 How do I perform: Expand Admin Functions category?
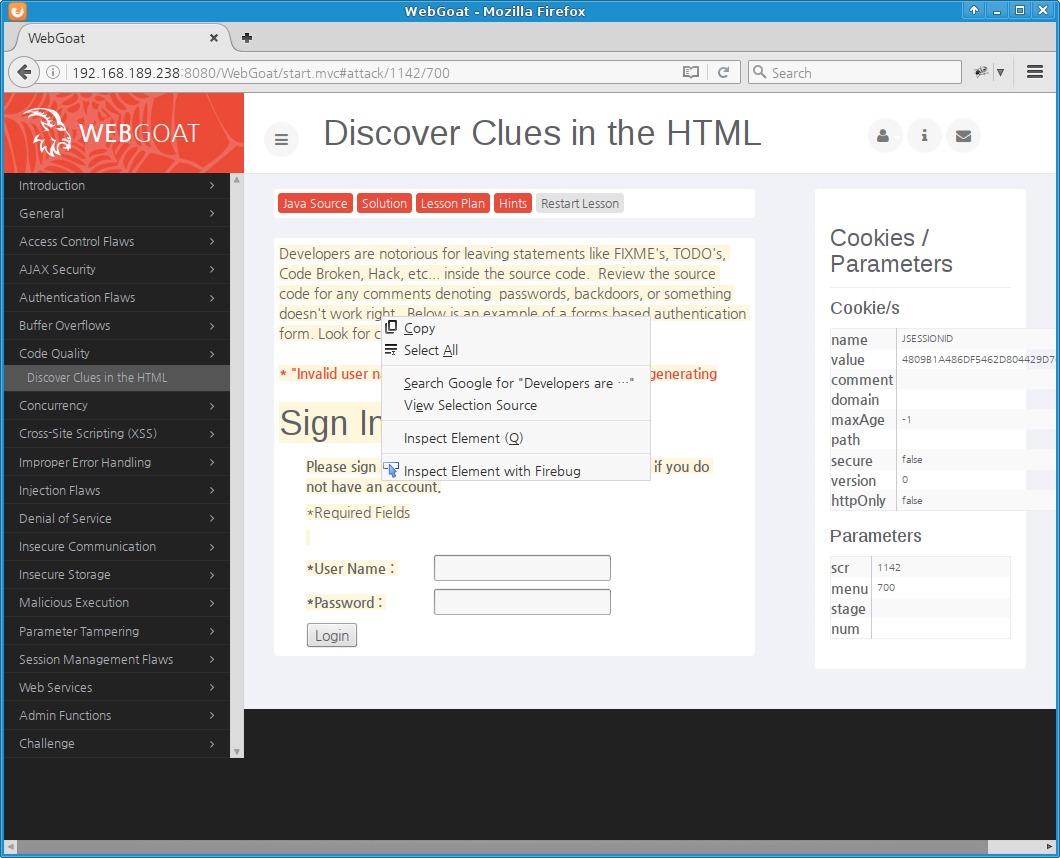click(x=117, y=715)
